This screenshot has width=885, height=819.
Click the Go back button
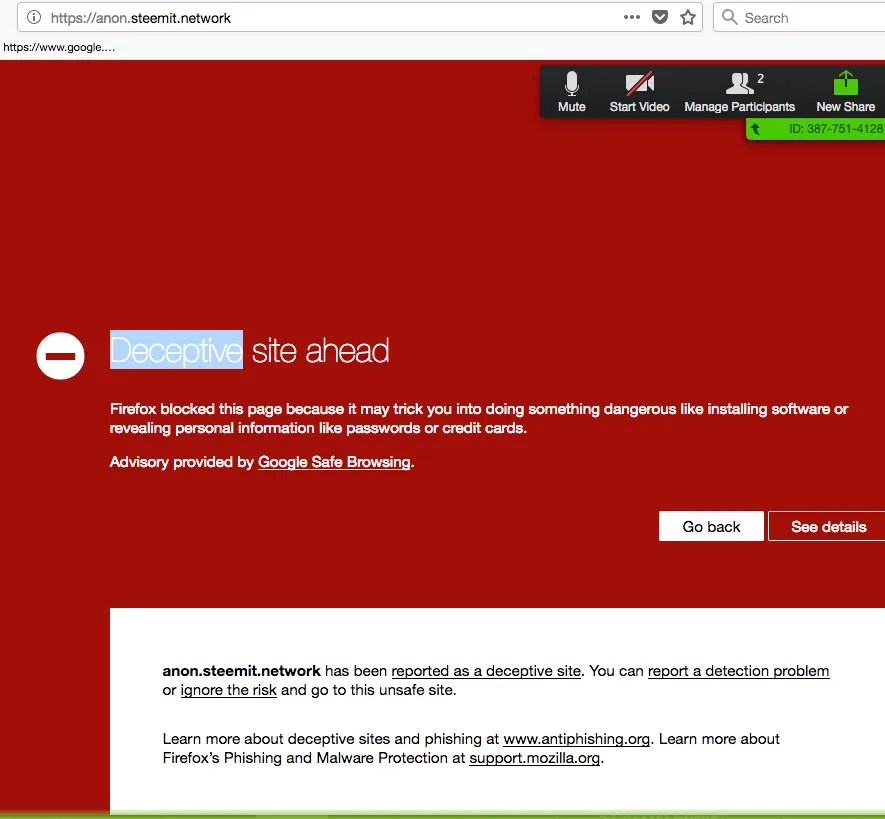point(711,526)
